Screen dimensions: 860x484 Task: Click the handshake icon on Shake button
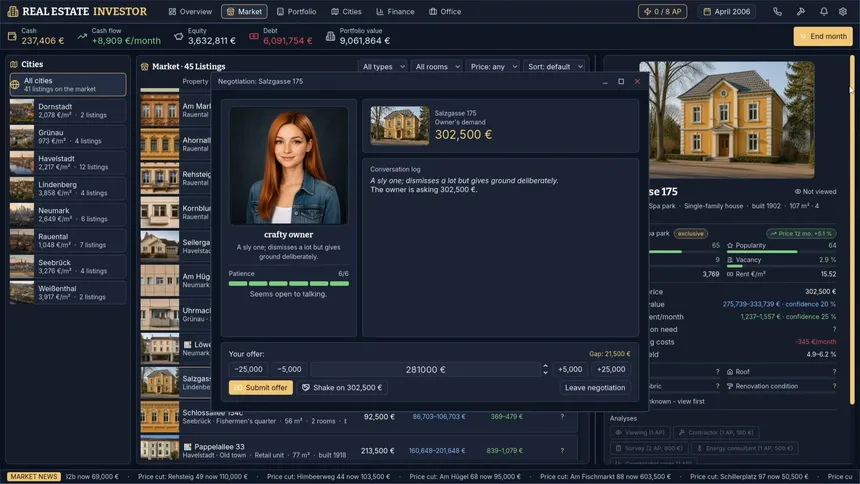click(306, 387)
